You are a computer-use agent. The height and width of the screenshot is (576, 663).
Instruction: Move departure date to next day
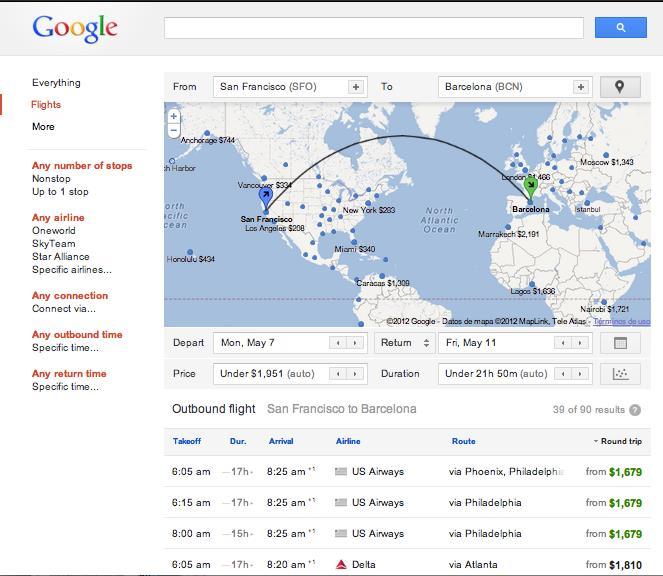355,343
